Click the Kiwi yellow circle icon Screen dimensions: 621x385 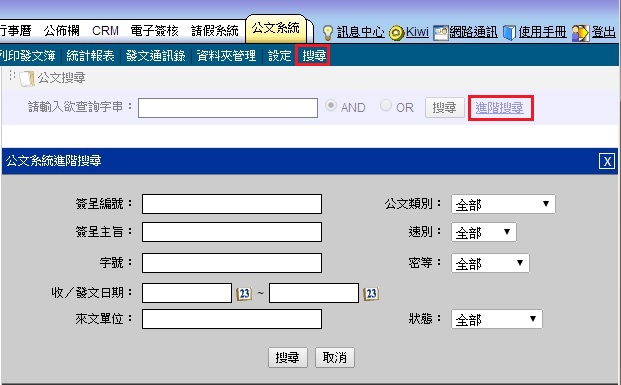tap(396, 33)
